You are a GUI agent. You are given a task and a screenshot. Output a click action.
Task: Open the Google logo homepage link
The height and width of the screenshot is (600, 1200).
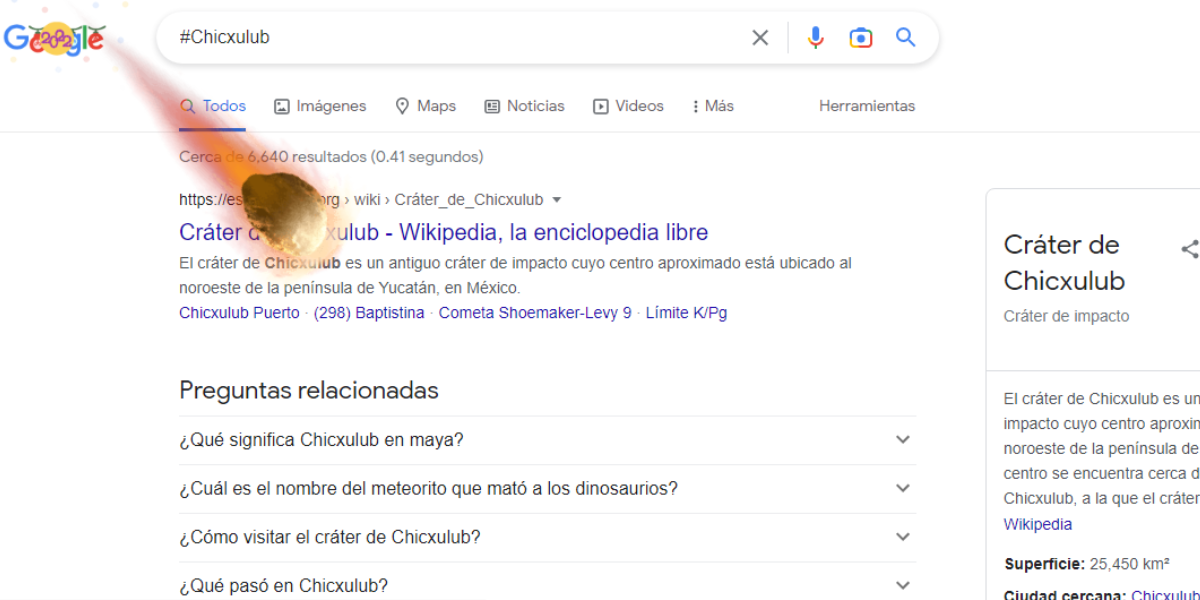[54, 39]
